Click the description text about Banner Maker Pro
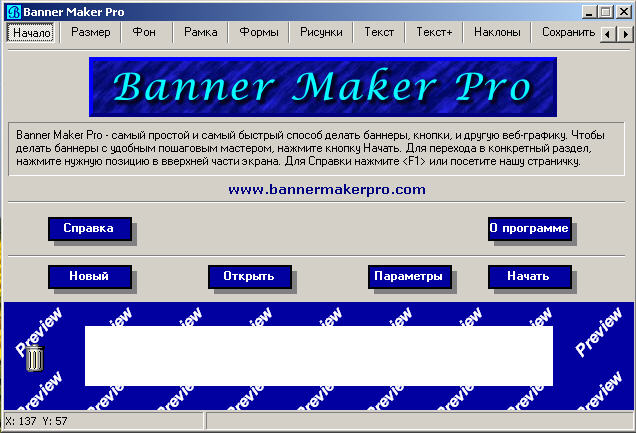Image resolution: width=636 pixels, height=433 pixels. [x=316, y=148]
